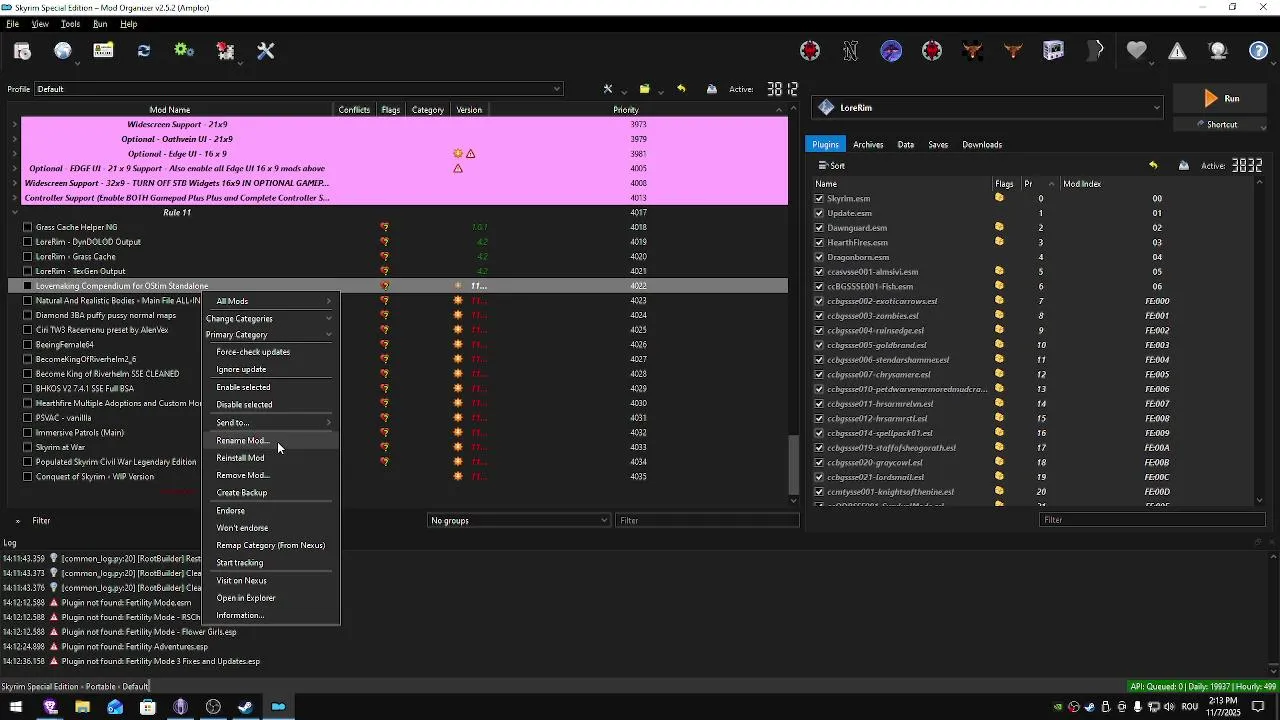
Task: Switch to the Archives tab
Action: pos(868,145)
